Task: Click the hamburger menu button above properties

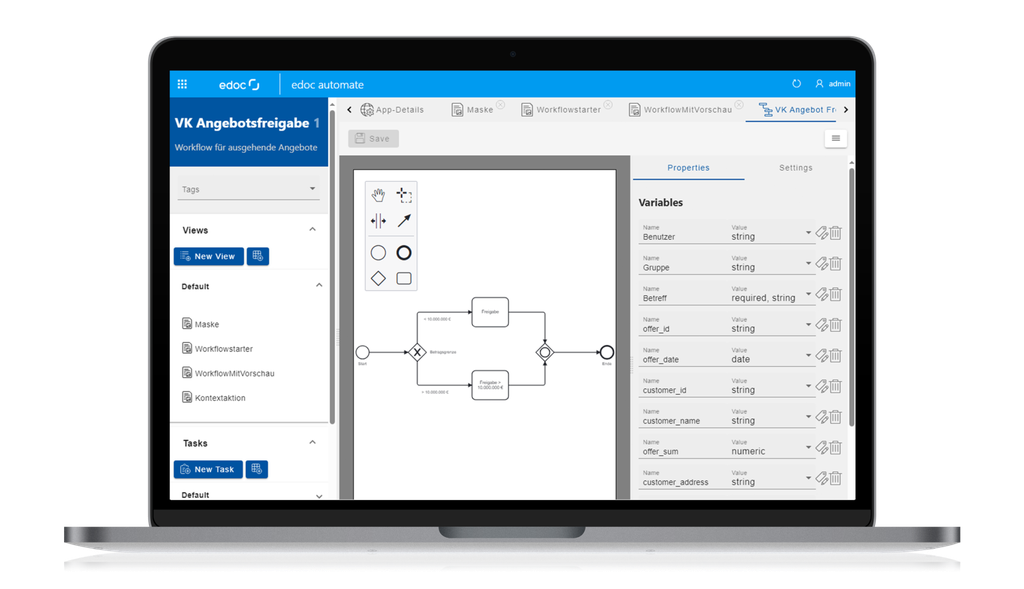Action: click(x=835, y=138)
